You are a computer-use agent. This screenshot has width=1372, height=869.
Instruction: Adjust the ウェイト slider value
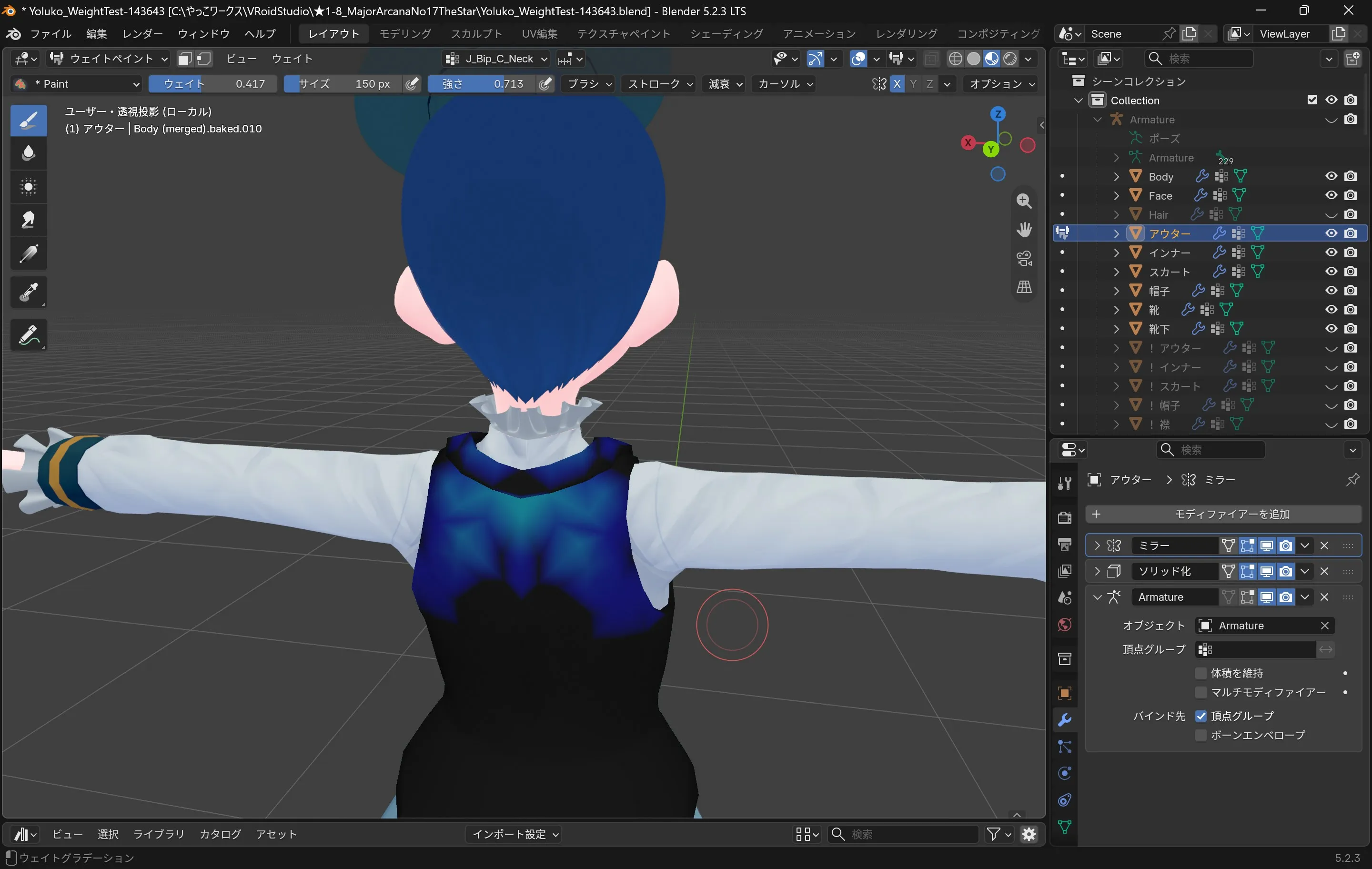(212, 84)
